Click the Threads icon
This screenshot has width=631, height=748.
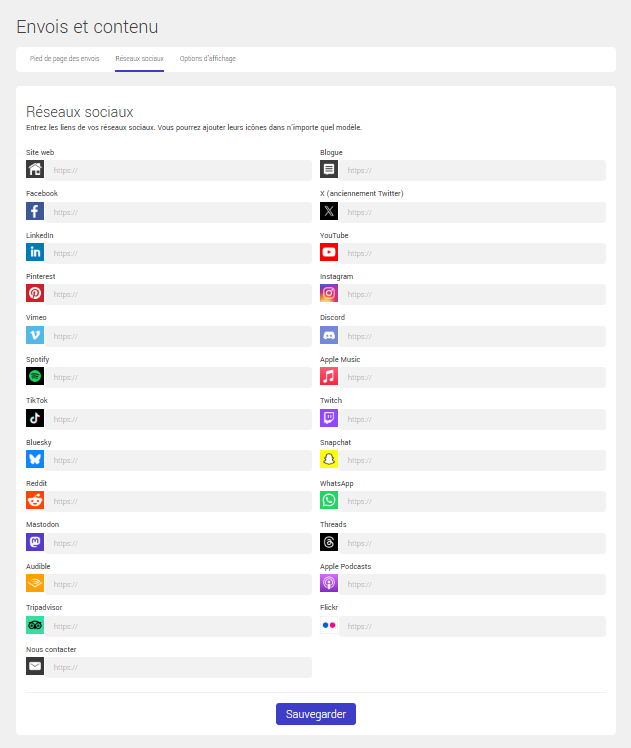point(329,542)
